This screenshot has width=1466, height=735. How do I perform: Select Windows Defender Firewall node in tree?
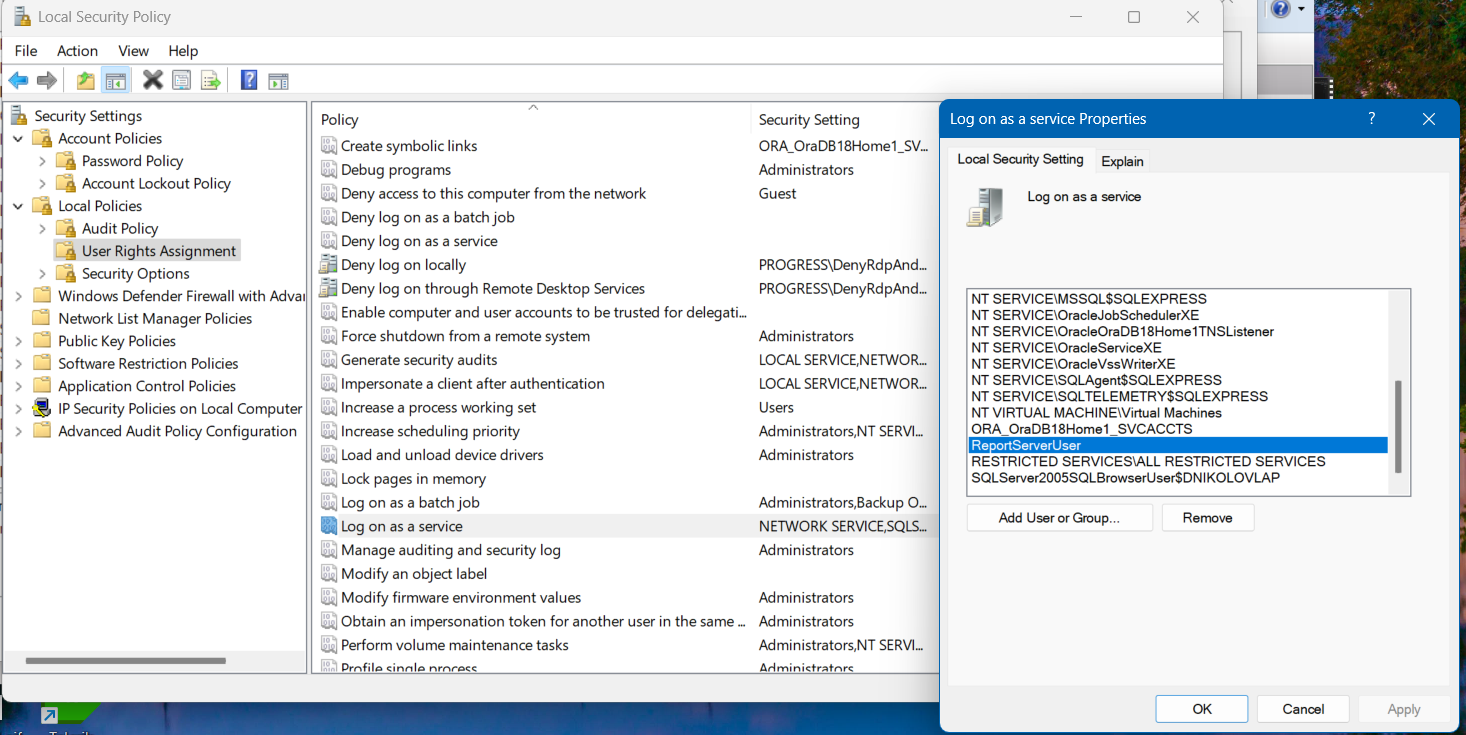point(181,296)
